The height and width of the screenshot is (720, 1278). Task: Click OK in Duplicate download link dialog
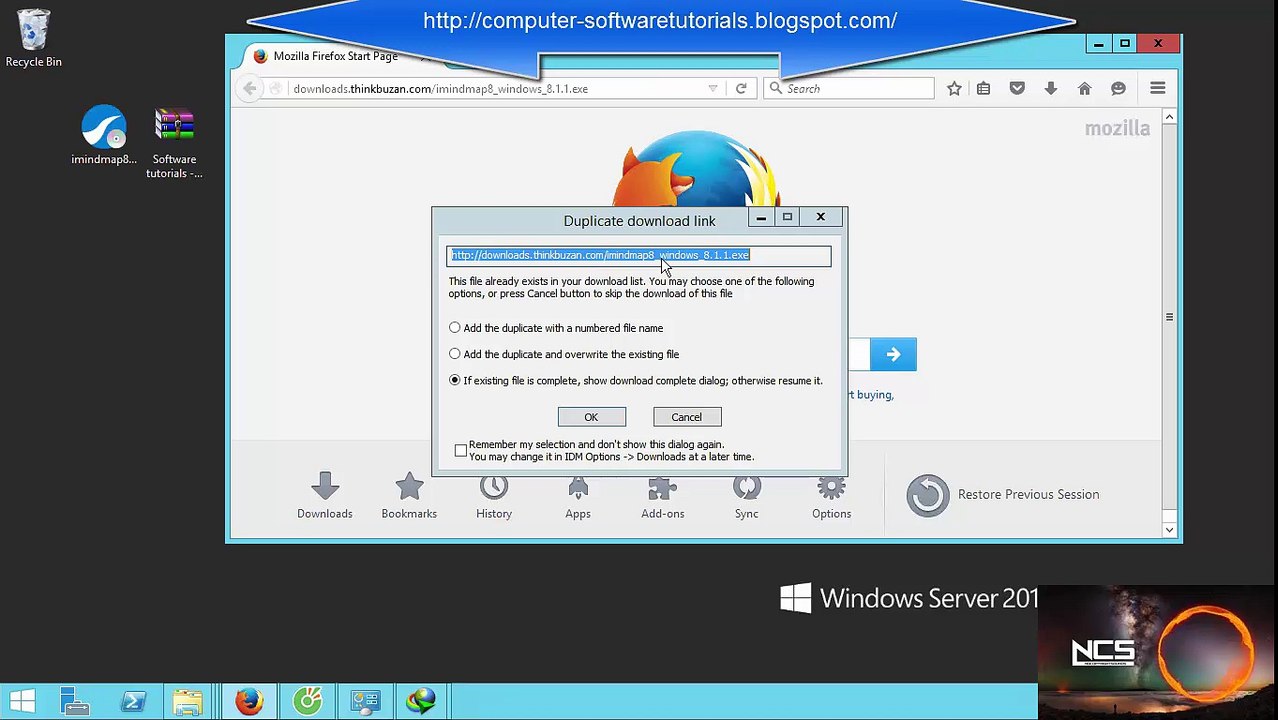591,417
